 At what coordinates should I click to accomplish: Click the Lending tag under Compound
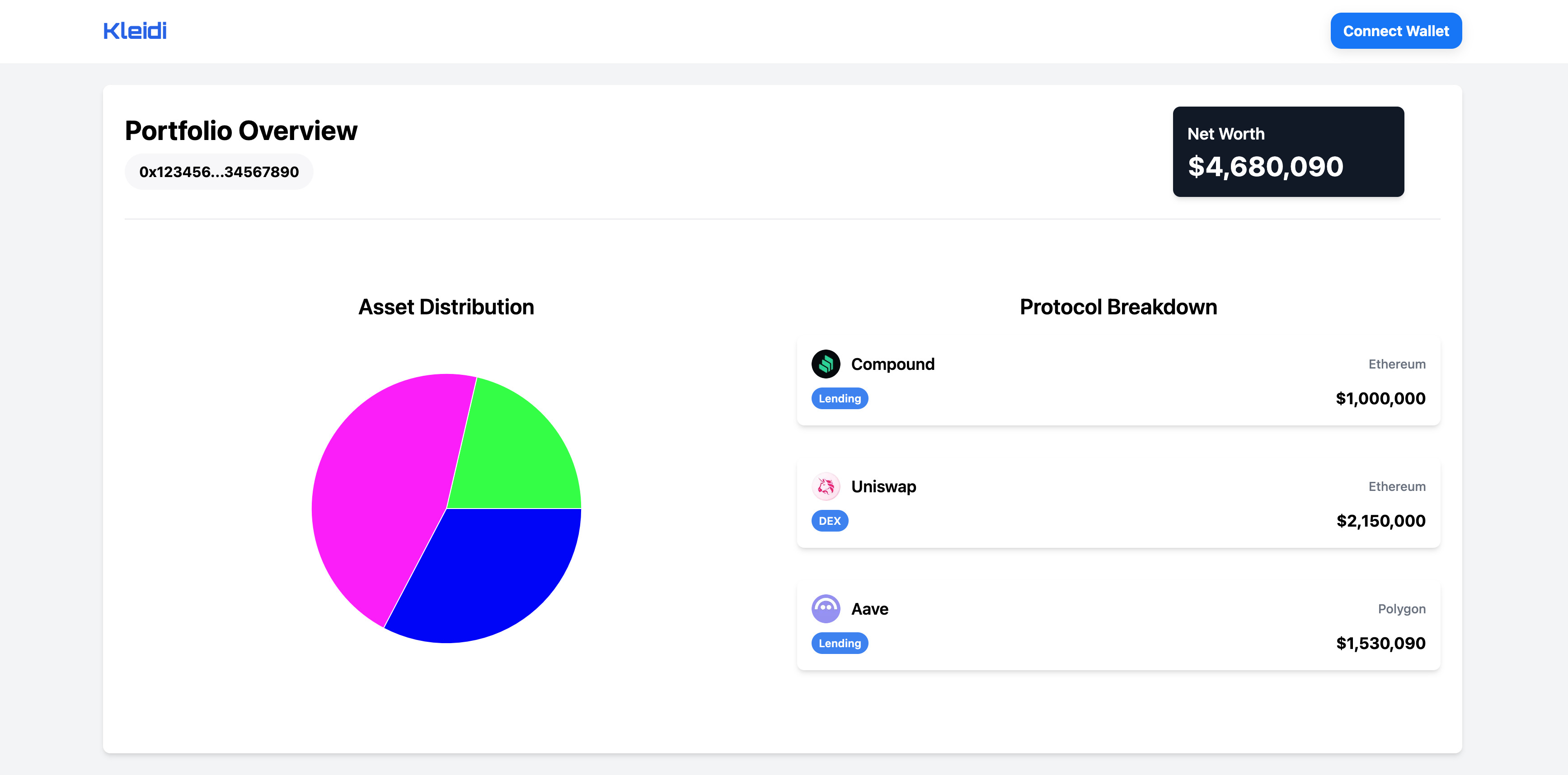coord(840,398)
